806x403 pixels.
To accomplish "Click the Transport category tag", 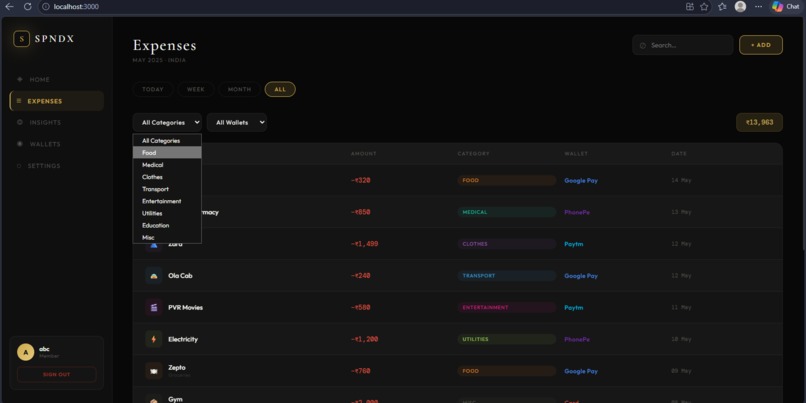I will point(506,276).
